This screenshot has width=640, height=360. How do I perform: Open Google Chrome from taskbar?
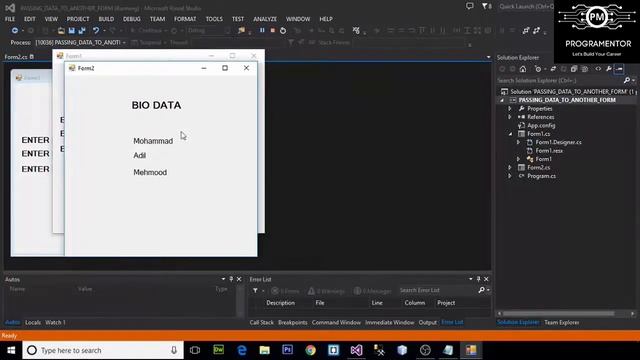coord(310,350)
